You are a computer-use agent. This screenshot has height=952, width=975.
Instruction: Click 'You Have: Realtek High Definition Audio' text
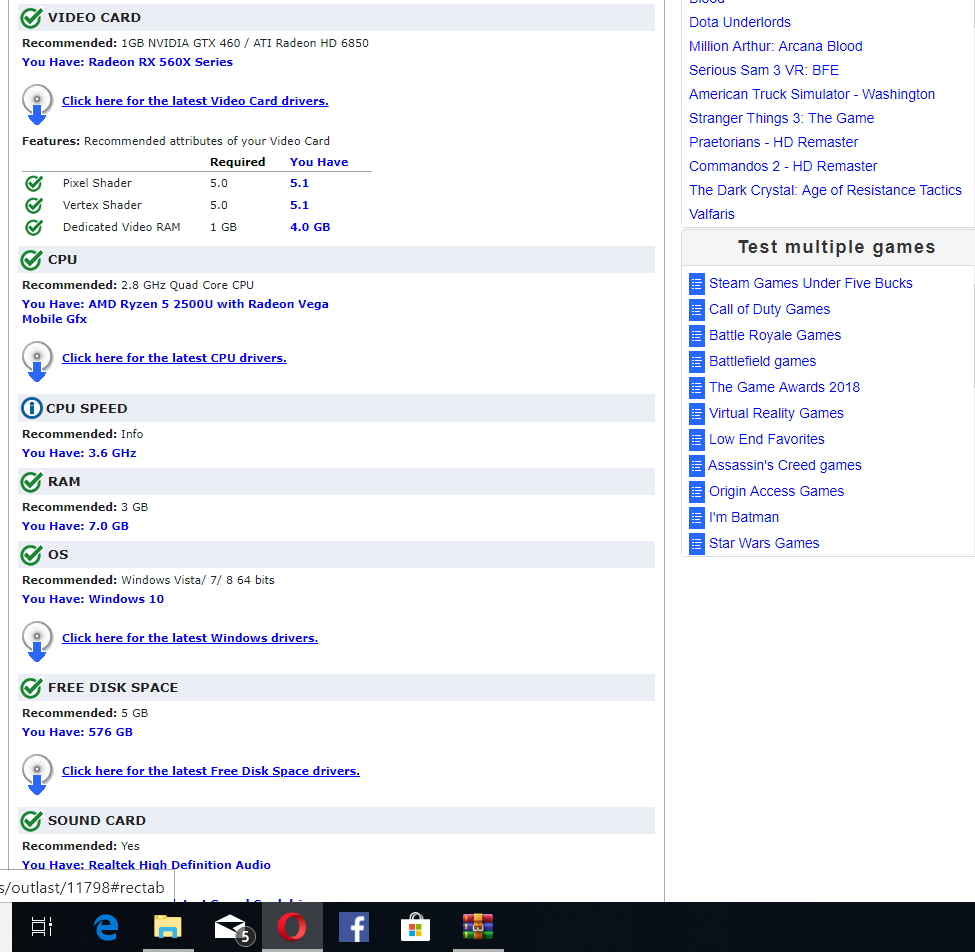pos(146,865)
